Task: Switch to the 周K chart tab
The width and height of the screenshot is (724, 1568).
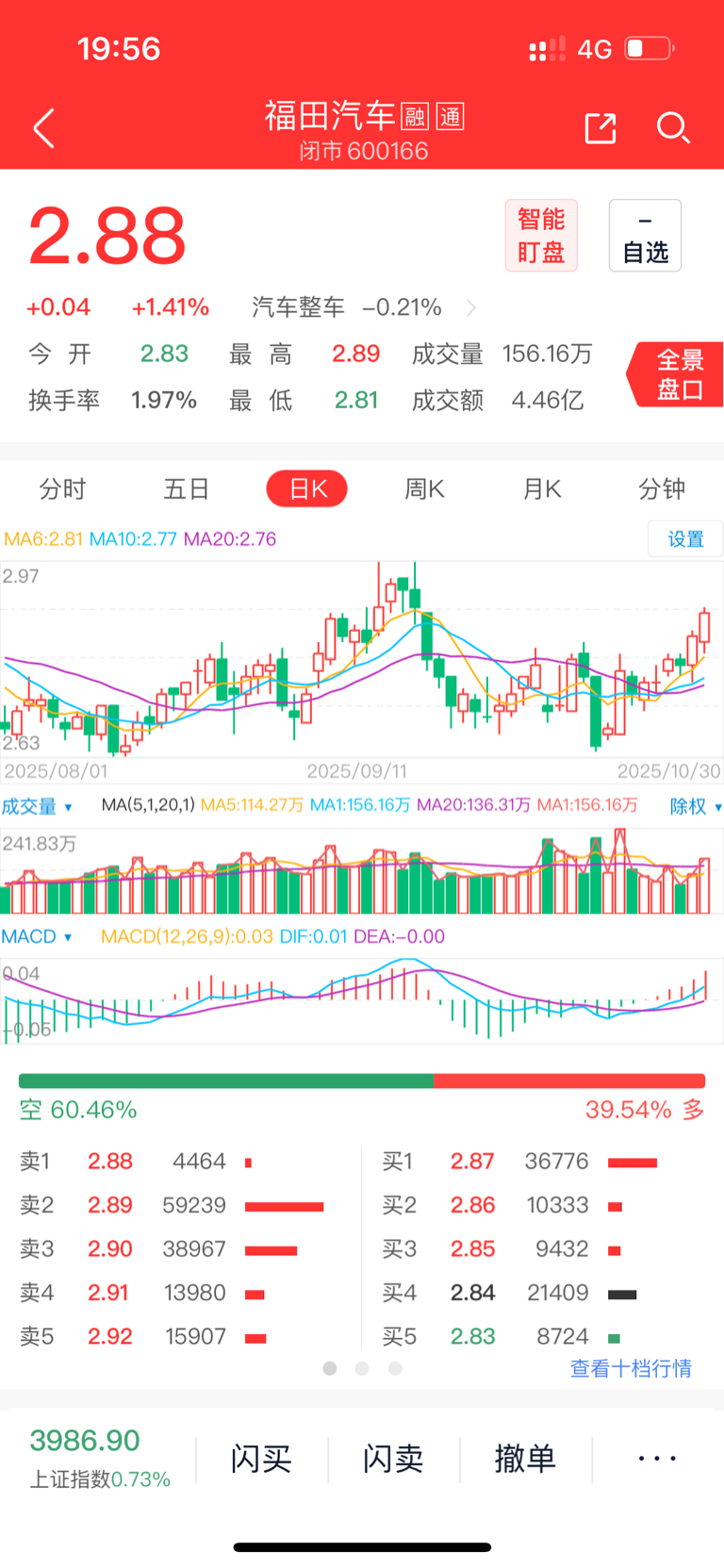Action: point(424,488)
